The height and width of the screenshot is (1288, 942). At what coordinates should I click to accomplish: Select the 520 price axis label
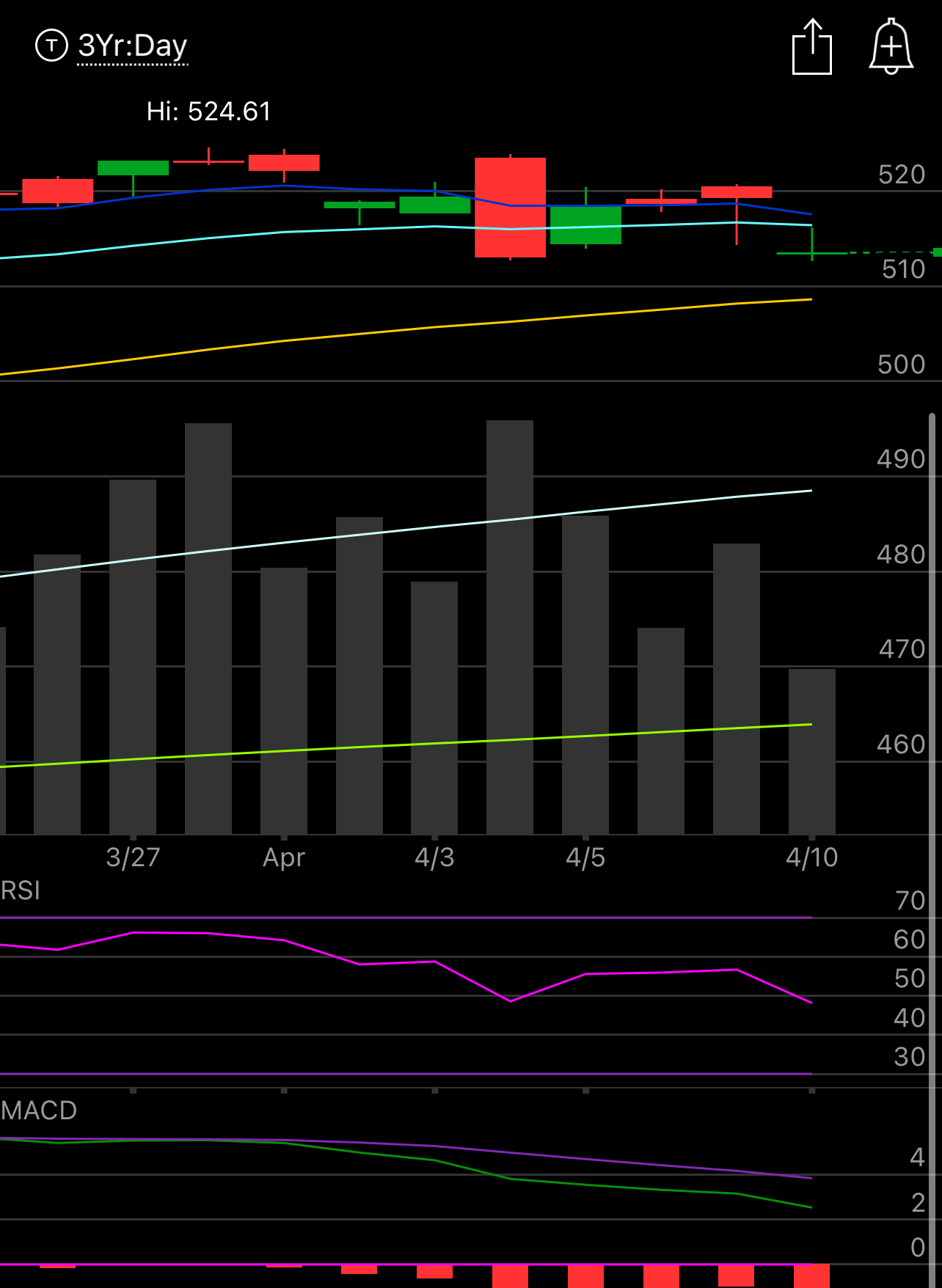click(x=902, y=175)
